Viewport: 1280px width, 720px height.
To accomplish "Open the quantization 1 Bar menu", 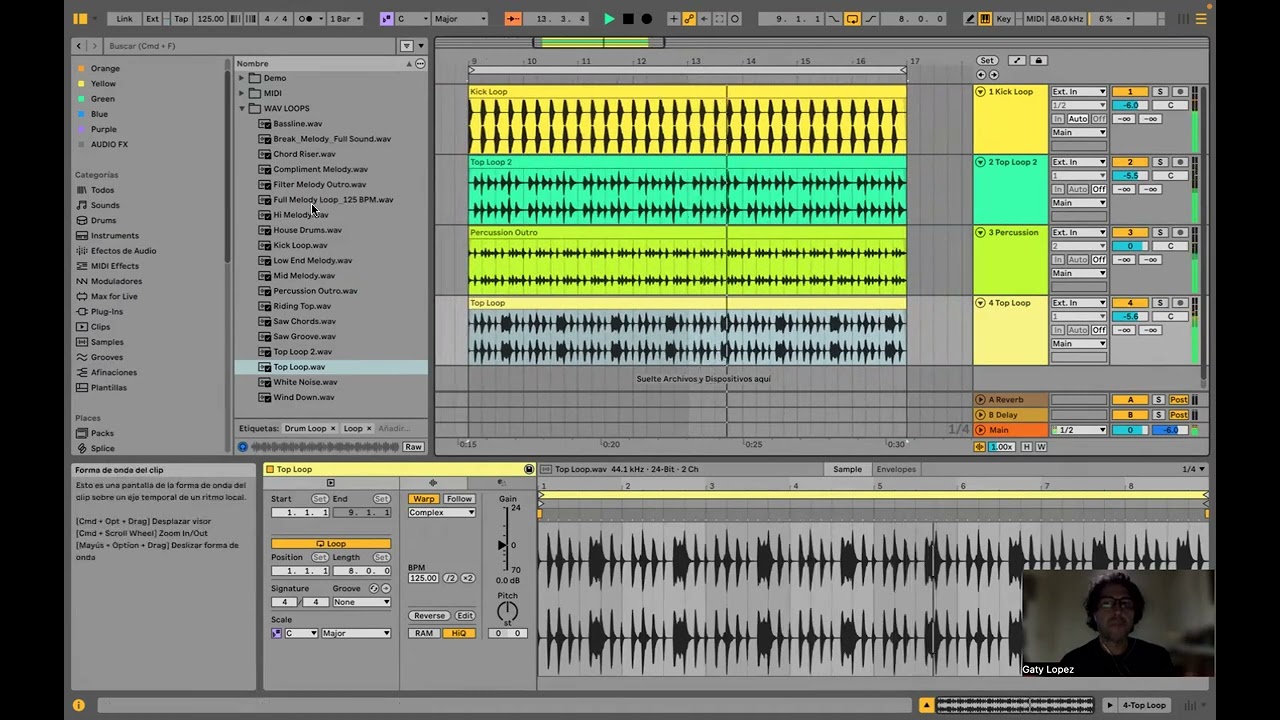I will 345,19.
